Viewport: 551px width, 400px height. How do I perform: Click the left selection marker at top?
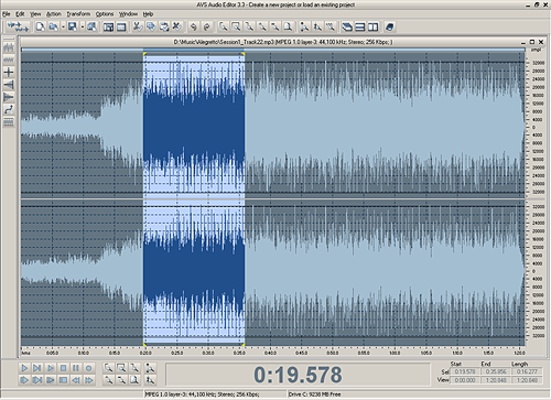144,54
